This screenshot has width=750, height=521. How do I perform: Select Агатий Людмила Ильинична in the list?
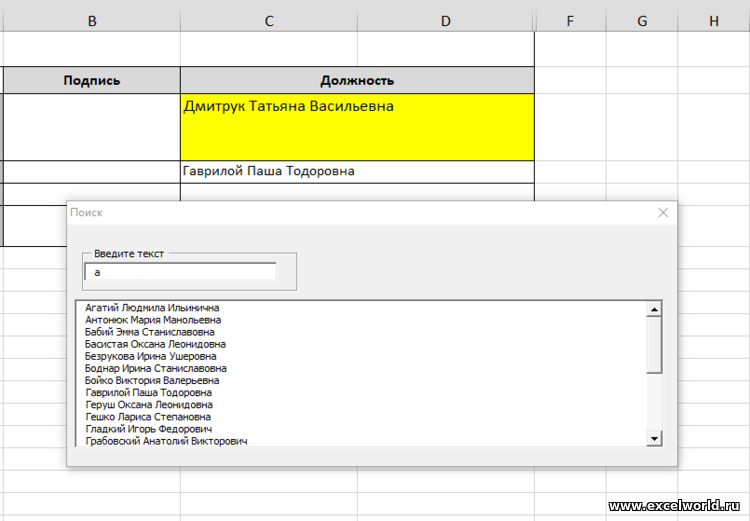(152, 308)
